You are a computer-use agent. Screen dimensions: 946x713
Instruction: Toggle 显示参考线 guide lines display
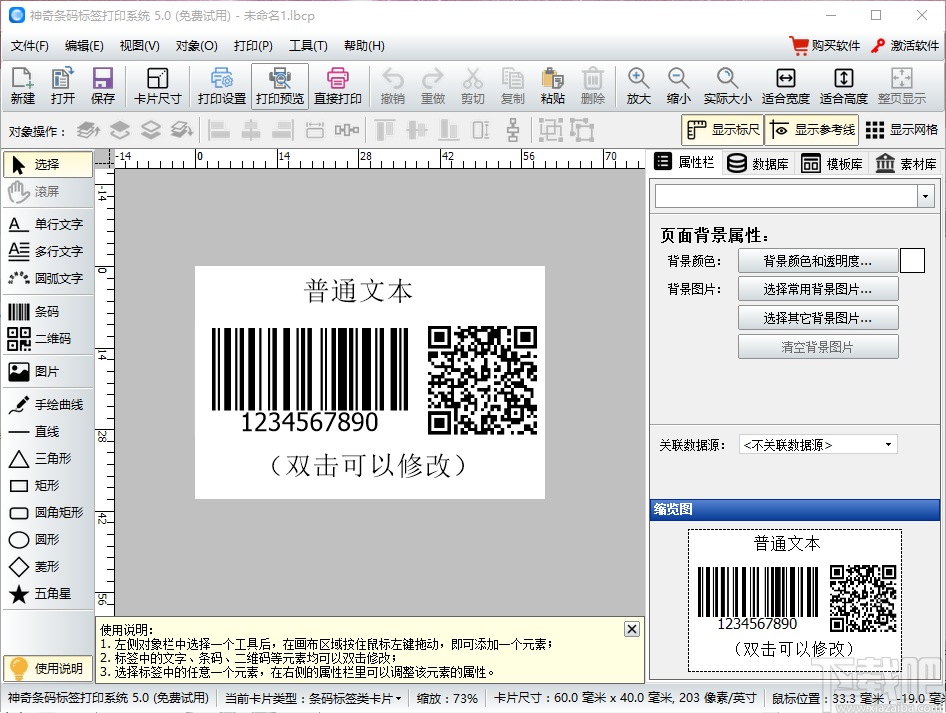813,130
